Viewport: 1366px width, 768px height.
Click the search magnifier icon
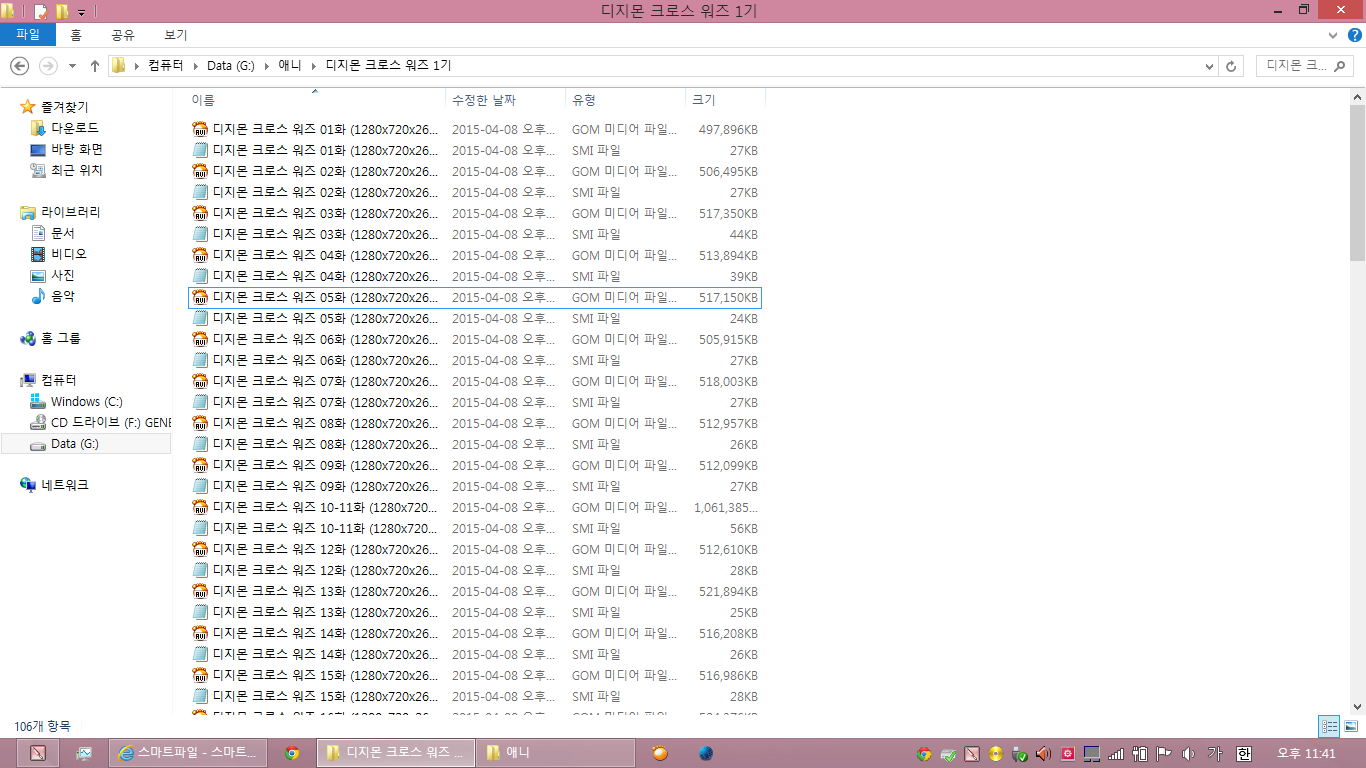click(1342, 66)
